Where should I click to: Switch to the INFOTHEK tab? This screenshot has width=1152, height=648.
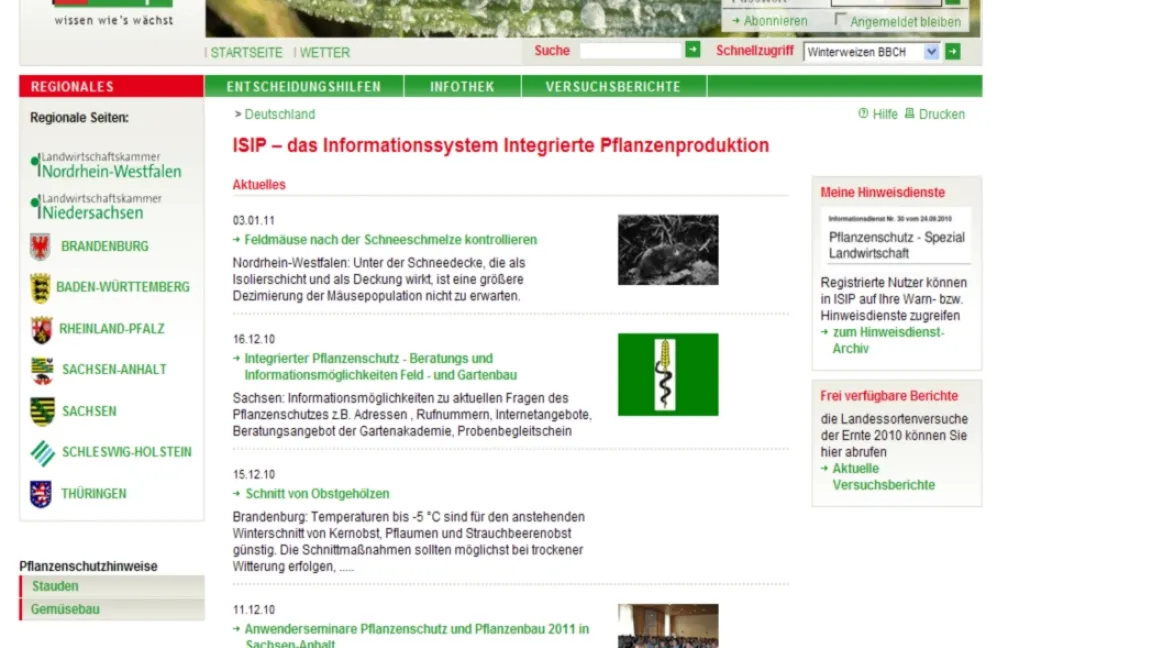click(x=462, y=86)
